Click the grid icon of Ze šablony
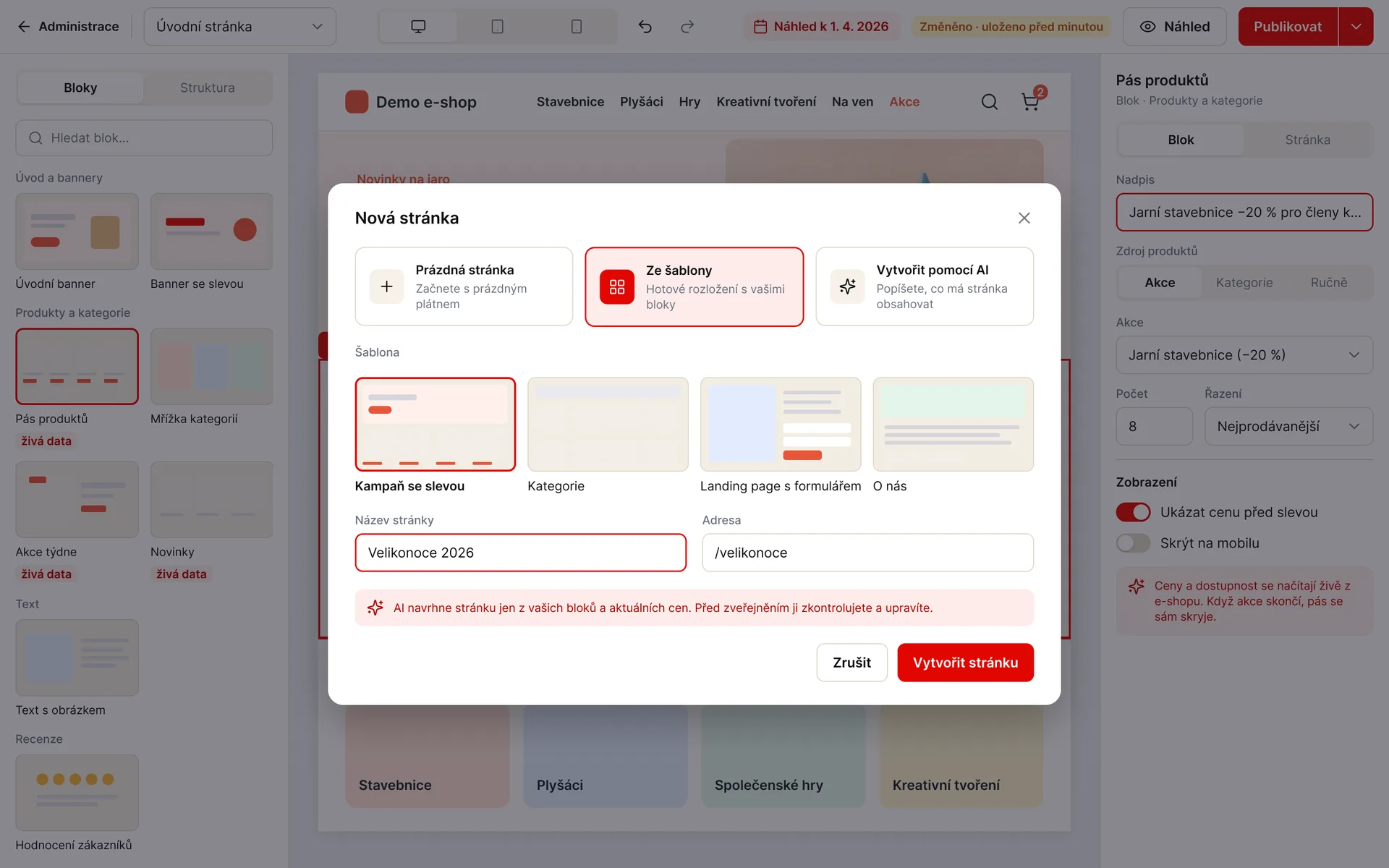This screenshot has width=1389, height=868. pyautogui.click(x=617, y=287)
